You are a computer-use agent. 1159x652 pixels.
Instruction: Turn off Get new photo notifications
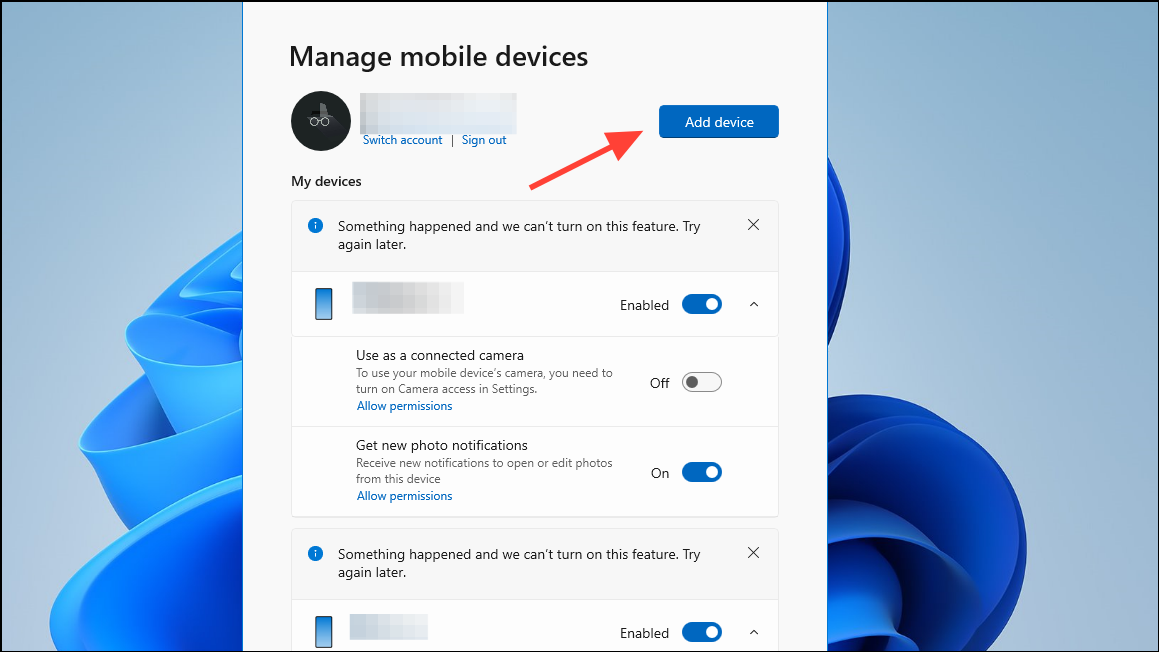pos(701,471)
